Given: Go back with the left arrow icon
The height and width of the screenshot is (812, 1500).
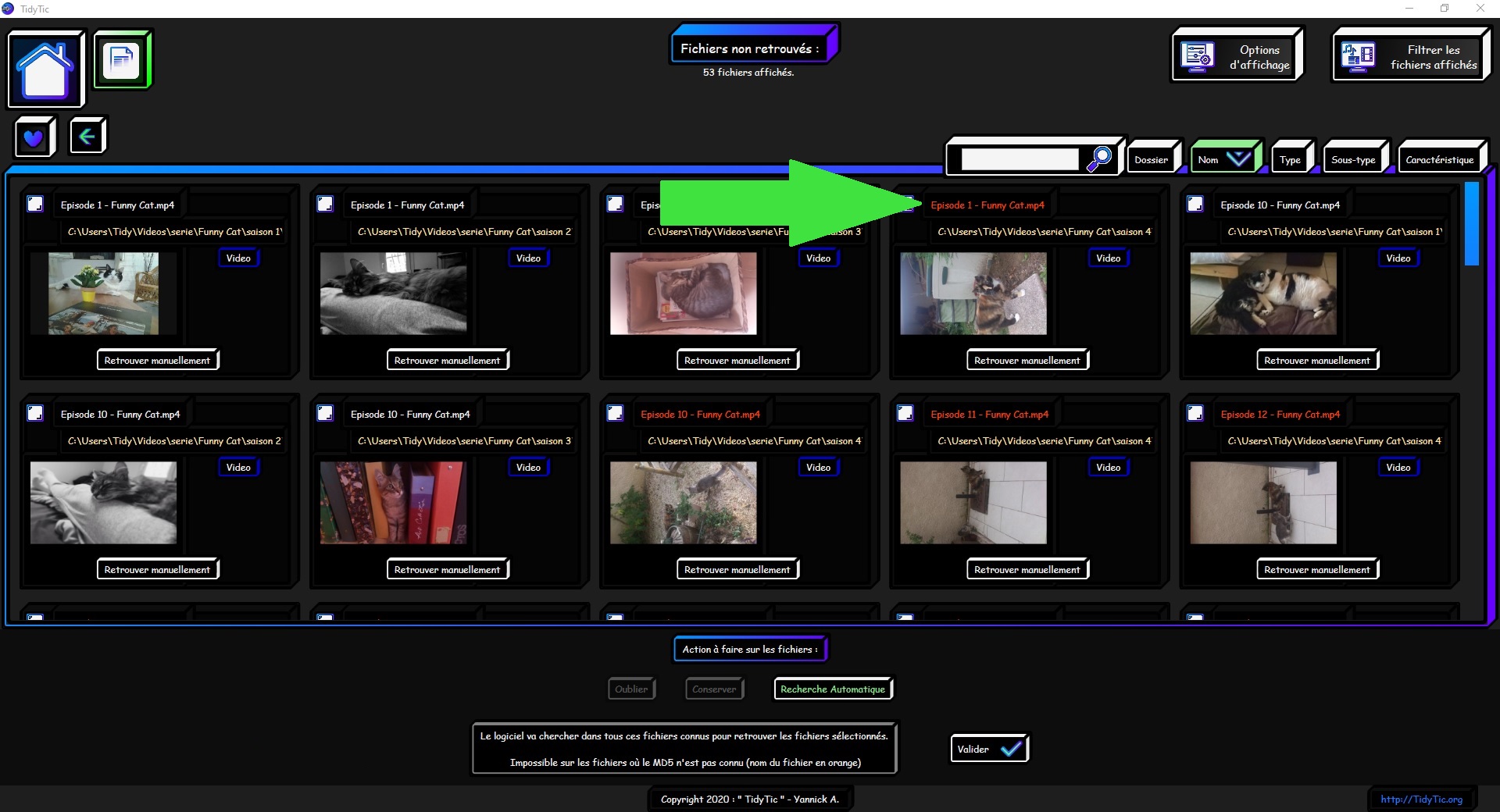Looking at the screenshot, I should (x=87, y=137).
